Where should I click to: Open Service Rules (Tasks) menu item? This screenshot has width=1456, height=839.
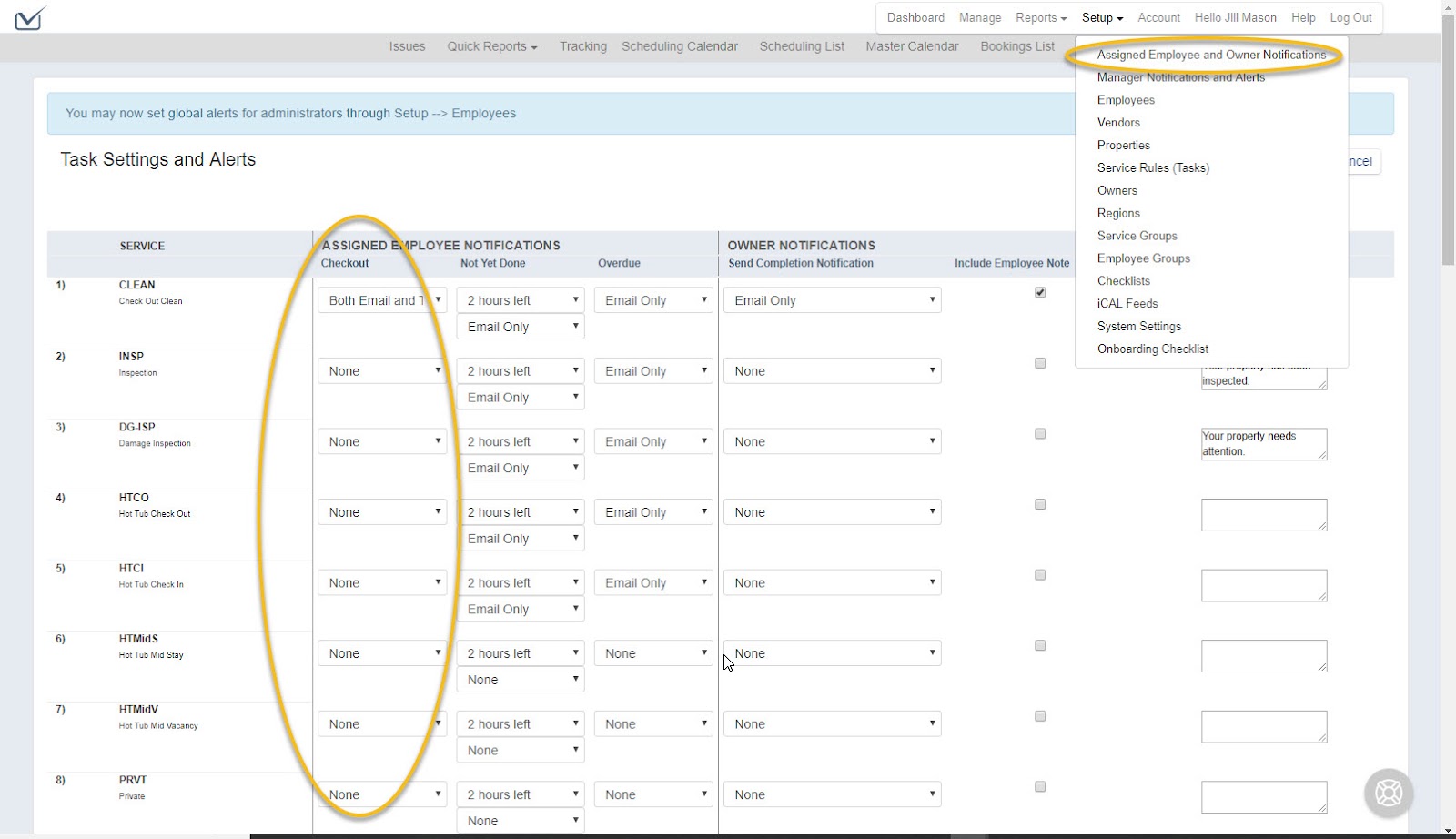(x=1153, y=167)
